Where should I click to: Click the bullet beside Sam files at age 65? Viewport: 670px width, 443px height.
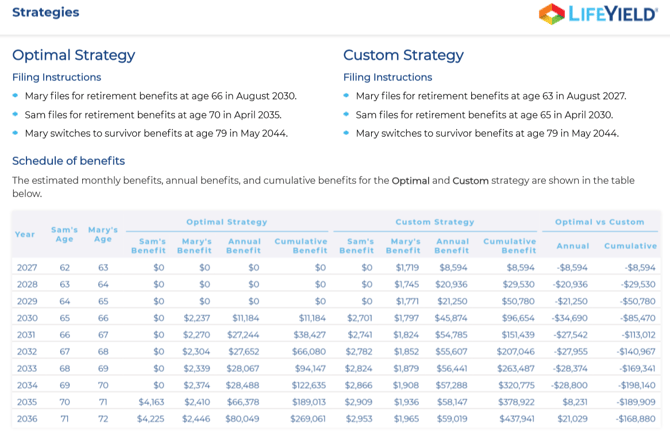click(347, 115)
